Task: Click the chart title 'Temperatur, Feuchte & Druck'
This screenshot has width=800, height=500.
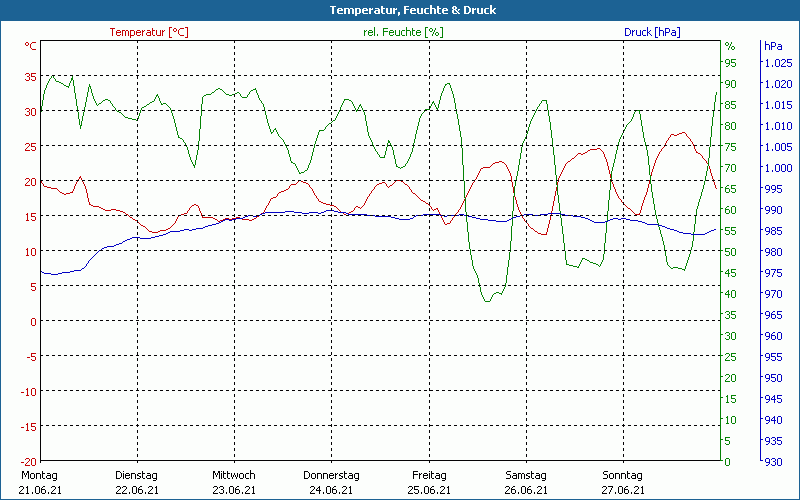Action: click(x=413, y=10)
